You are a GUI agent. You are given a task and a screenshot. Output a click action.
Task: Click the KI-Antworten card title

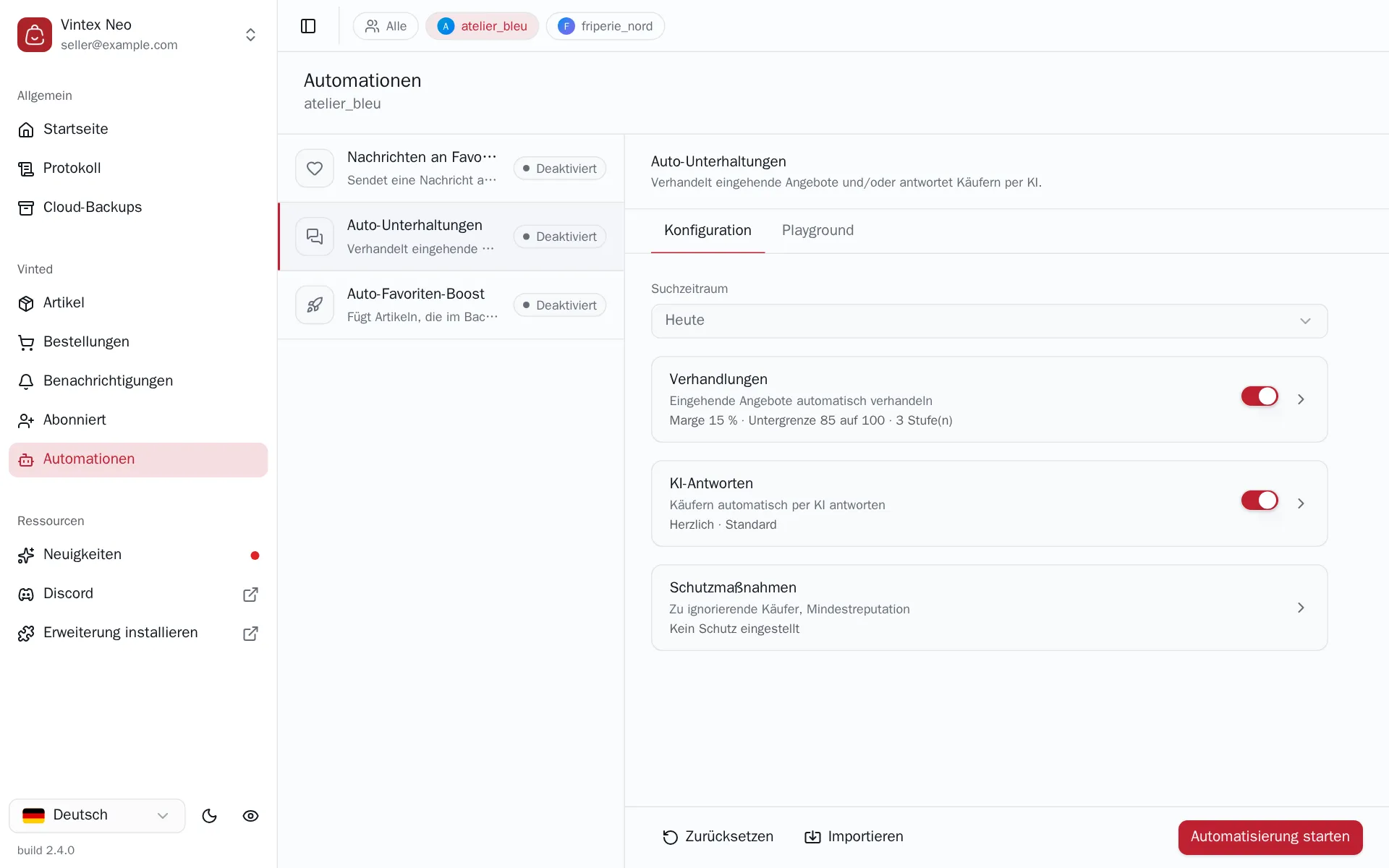point(711,483)
